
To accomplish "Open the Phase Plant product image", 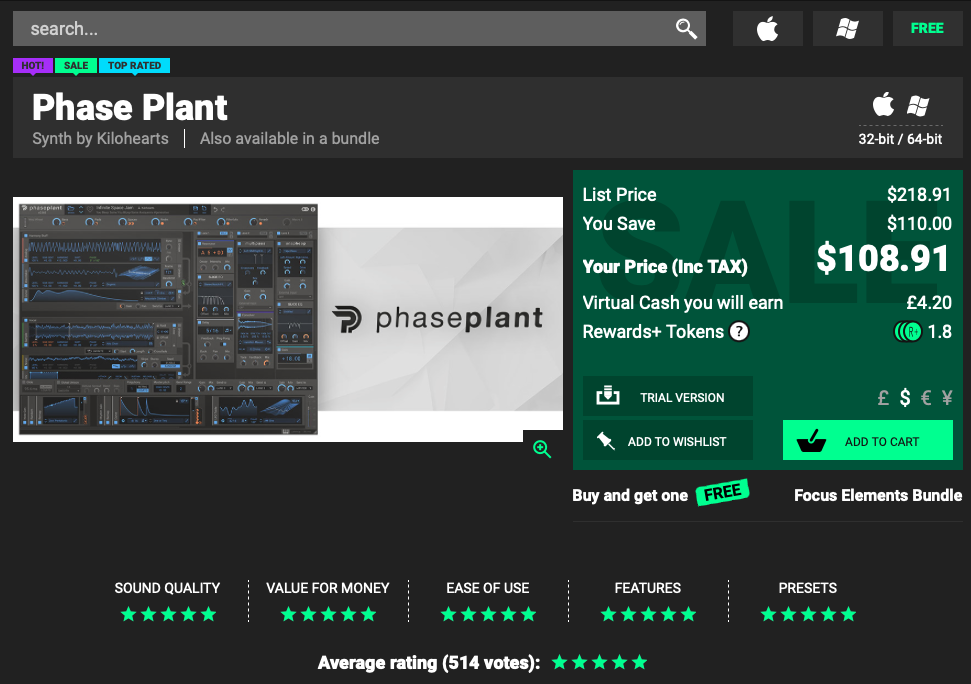I will coord(288,319).
